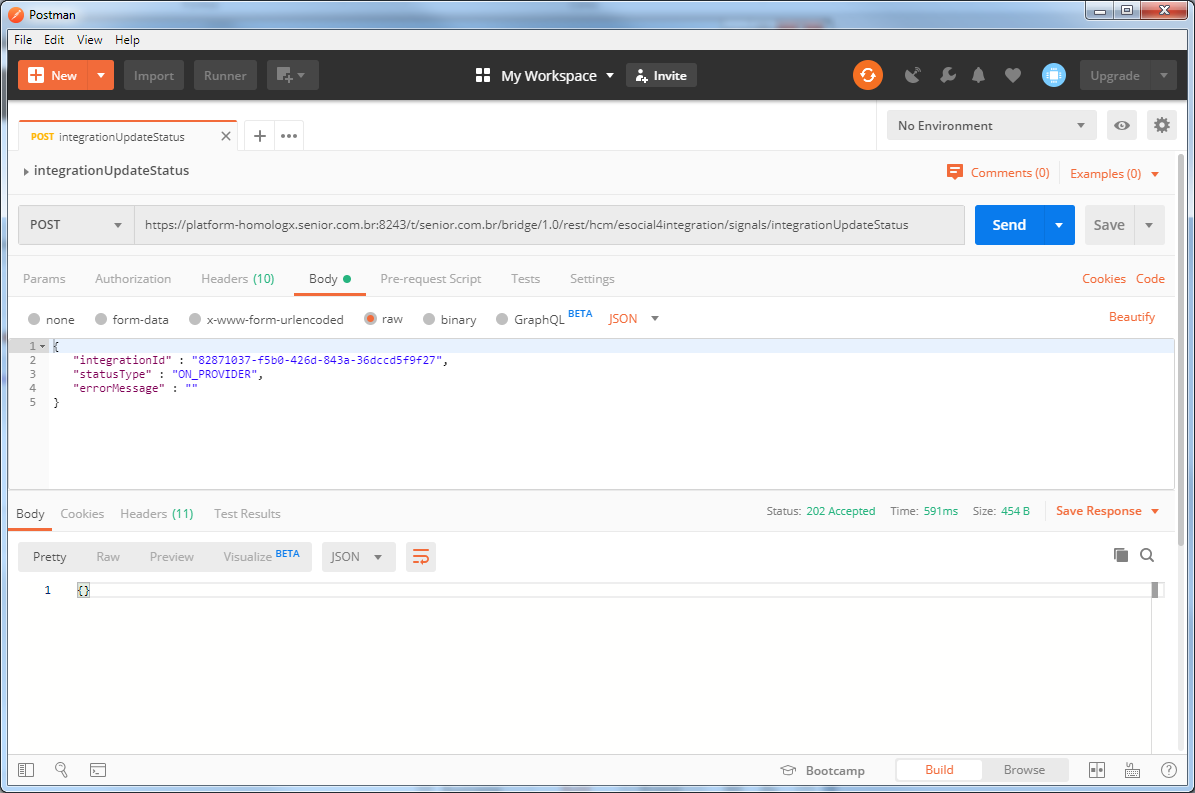Open Find and Replace in status bar

[x=62, y=770]
